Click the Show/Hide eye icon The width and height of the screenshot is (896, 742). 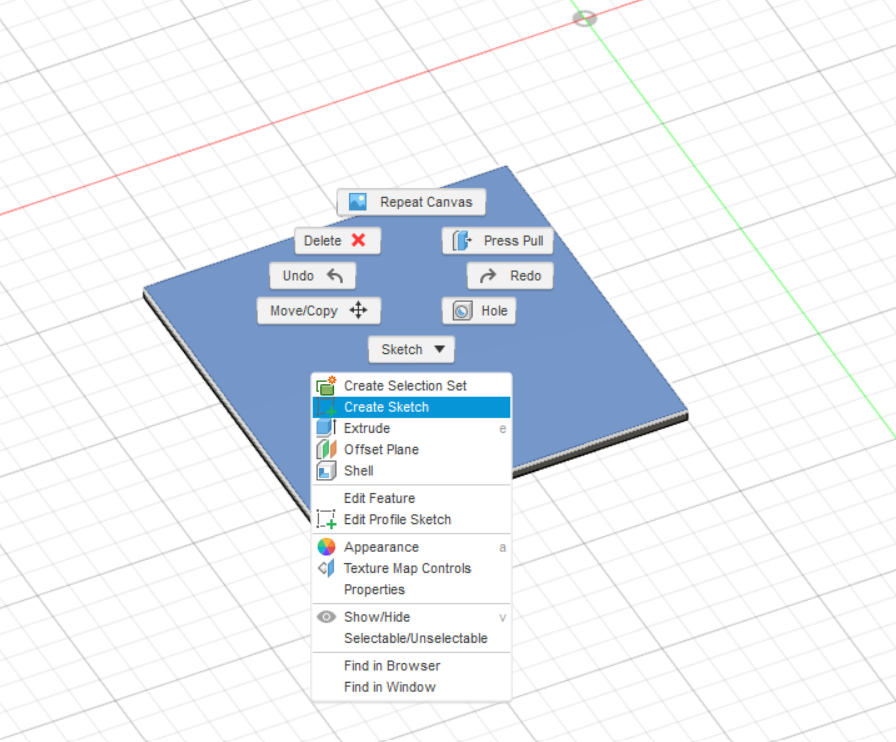point(326,617)
